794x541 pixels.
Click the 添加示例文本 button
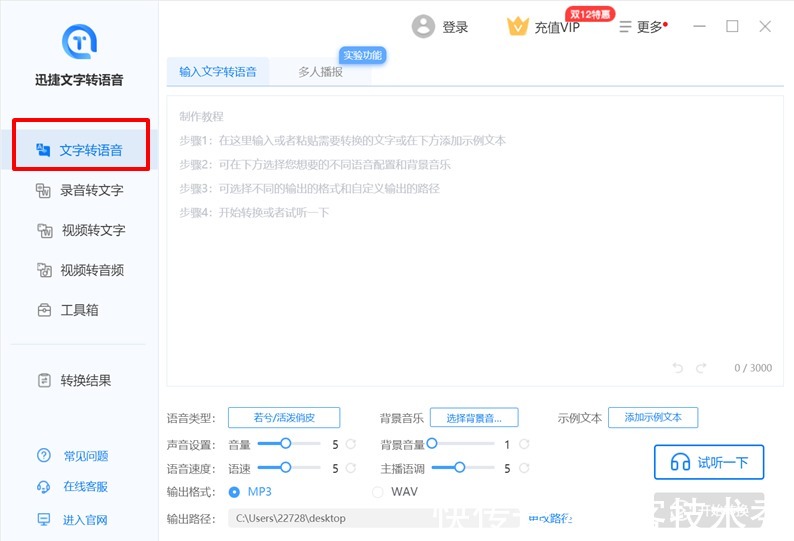click(653, 417)
